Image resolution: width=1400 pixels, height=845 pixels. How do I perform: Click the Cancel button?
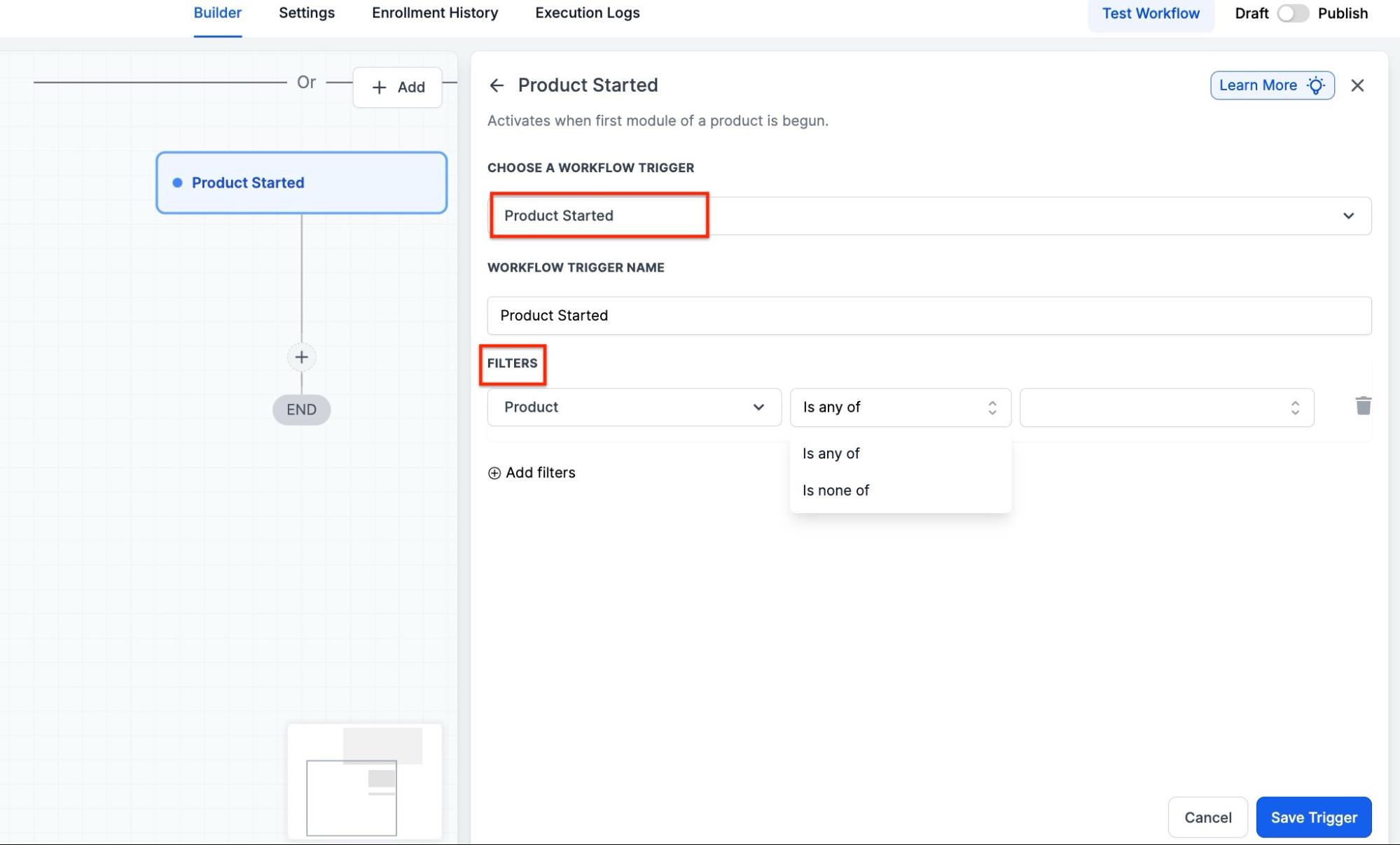coord(1207,817)
